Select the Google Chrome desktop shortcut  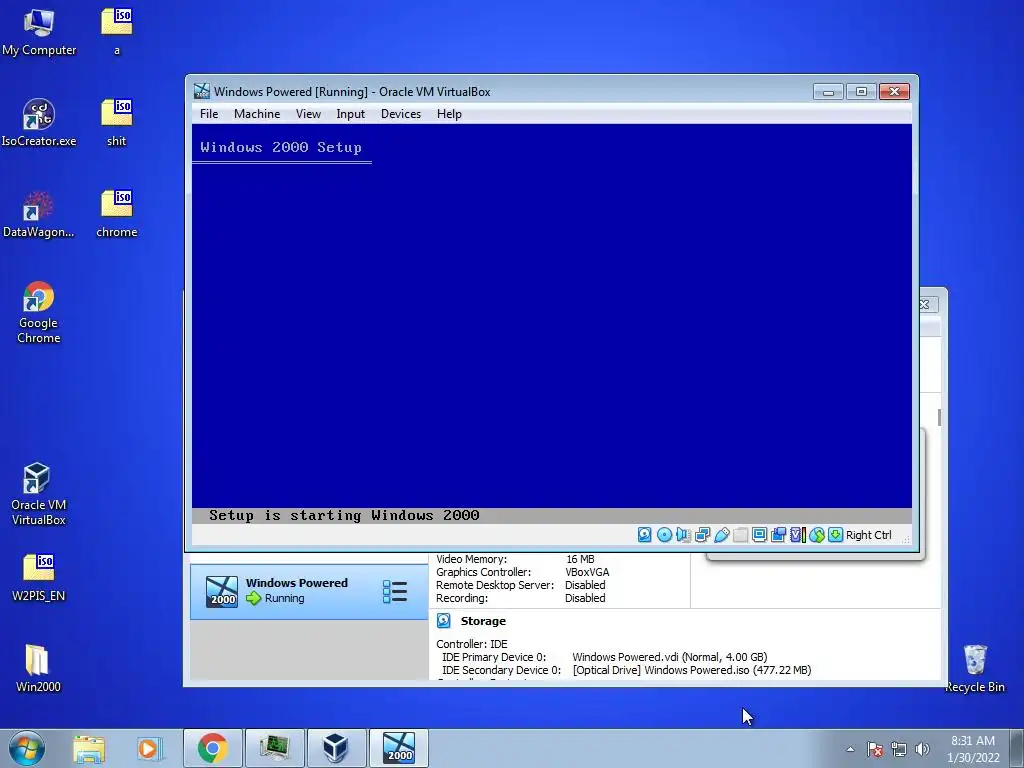(x=39, y=313)
